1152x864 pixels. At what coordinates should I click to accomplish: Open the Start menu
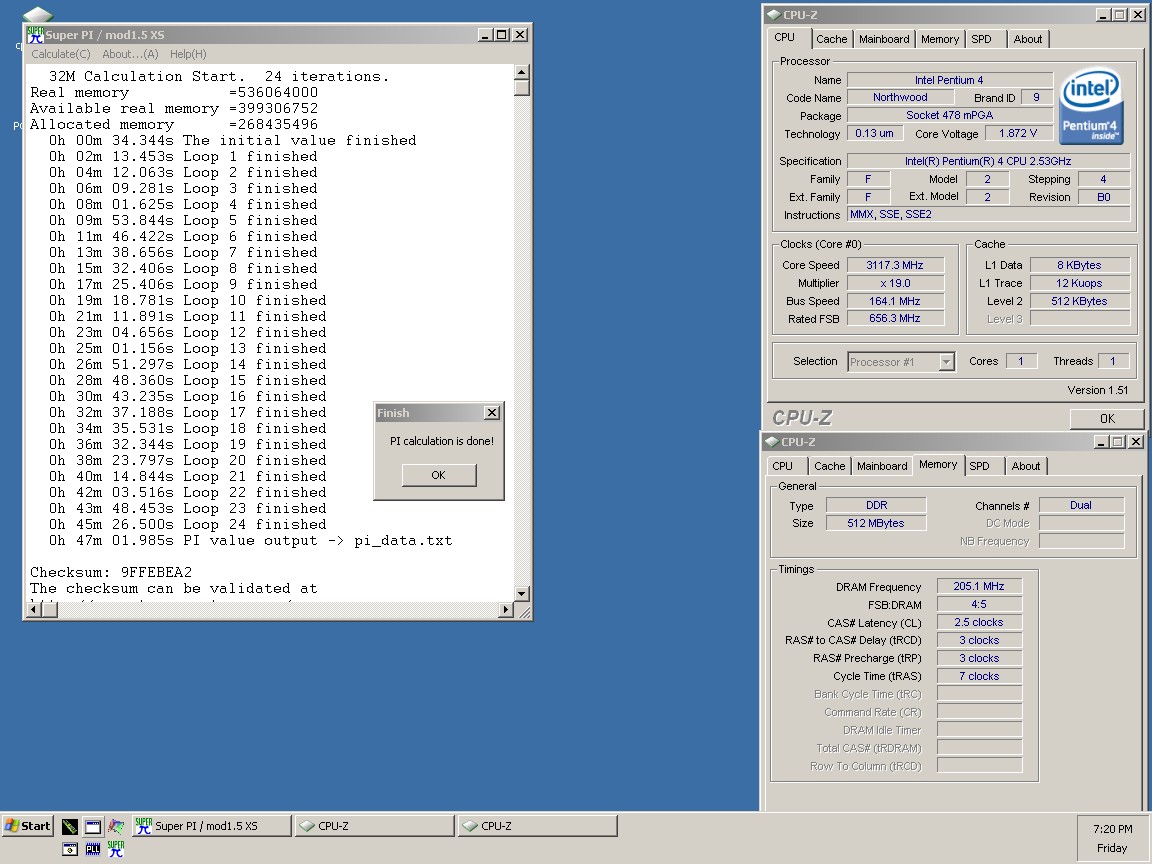pos(28,826)
